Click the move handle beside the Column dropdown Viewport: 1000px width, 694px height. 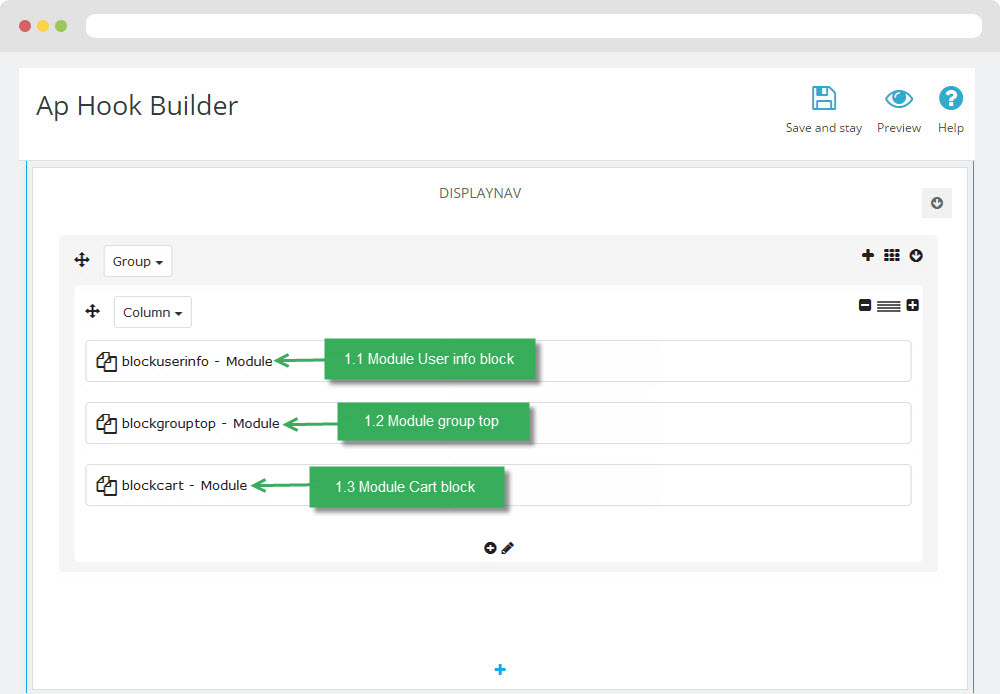coord(92,311)
